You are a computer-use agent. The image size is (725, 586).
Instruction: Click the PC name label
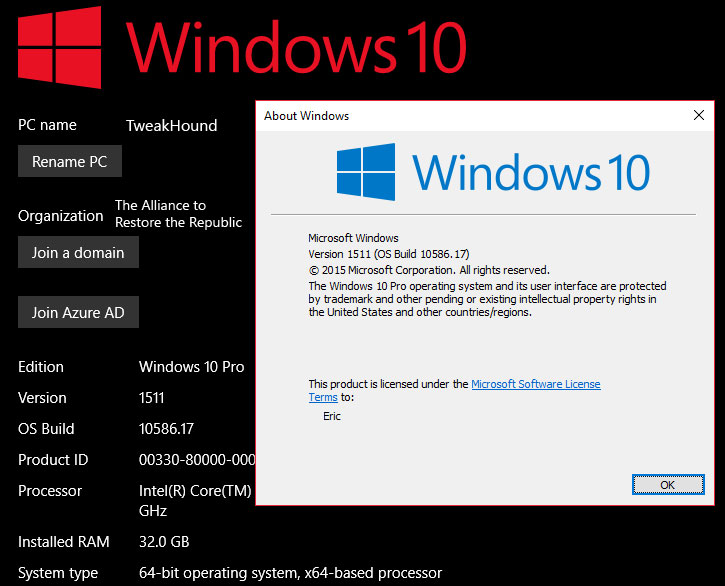click(x=47, y=125)
